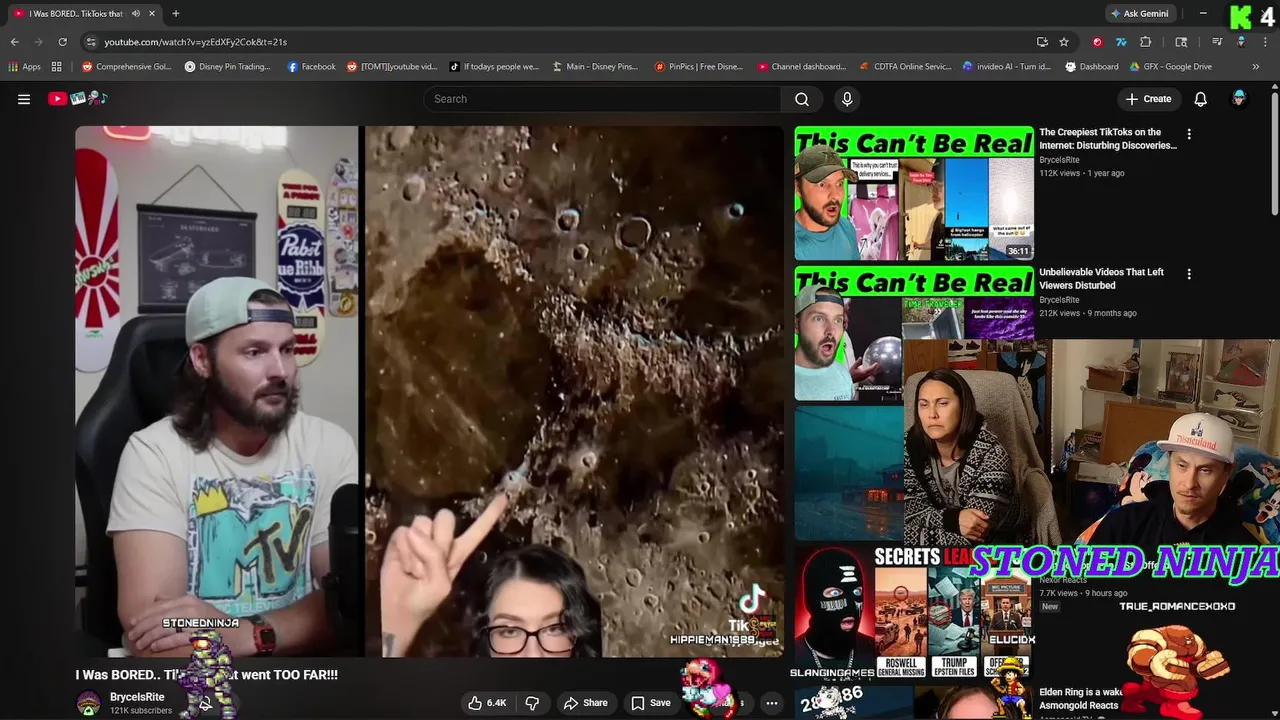Dislike the video with thumbs down
The height and width of the screenshot is (720, 1280).
pyautogui.click(x=532, y=703)
